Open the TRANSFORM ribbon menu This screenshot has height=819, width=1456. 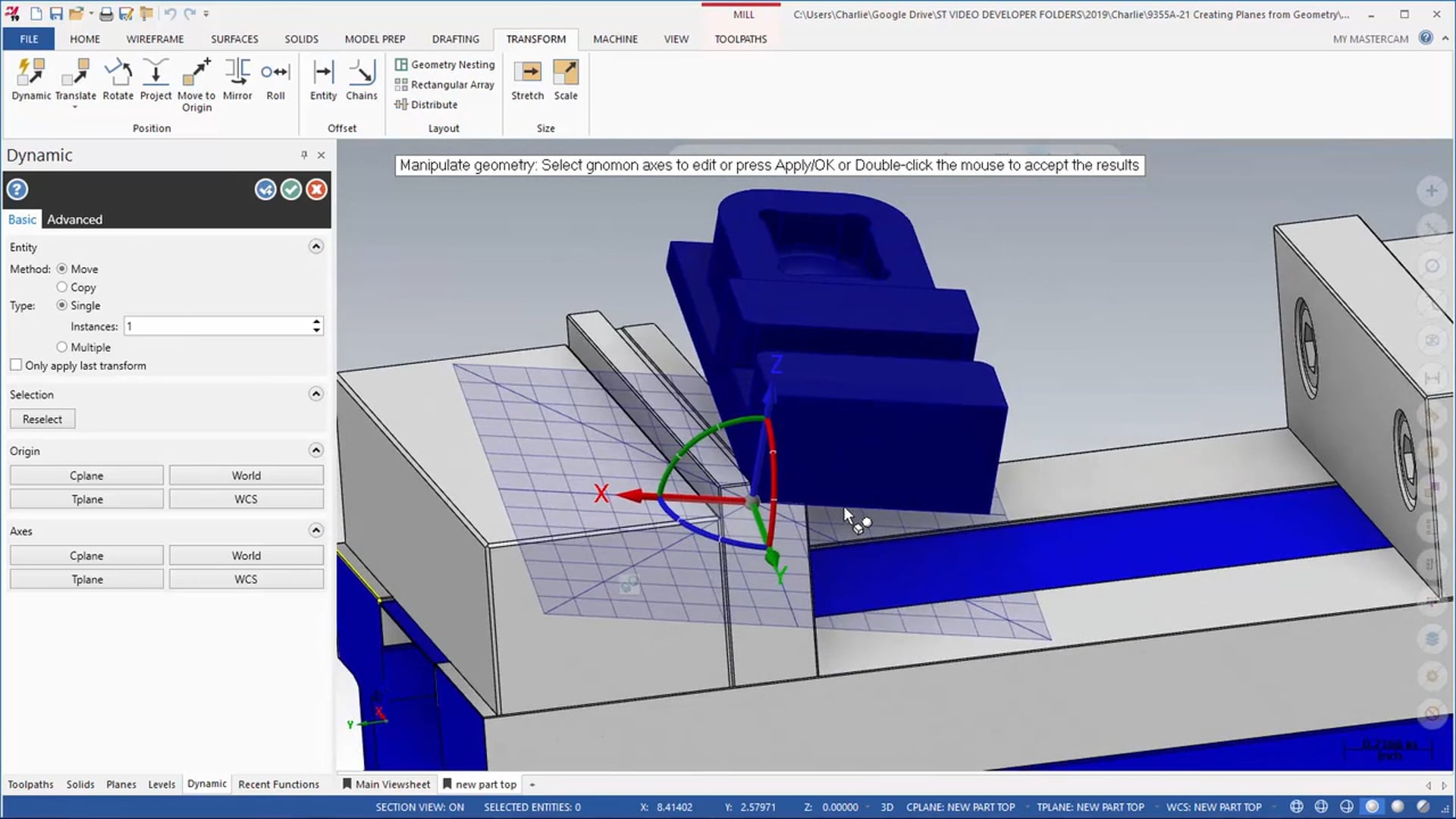point(536,38)
